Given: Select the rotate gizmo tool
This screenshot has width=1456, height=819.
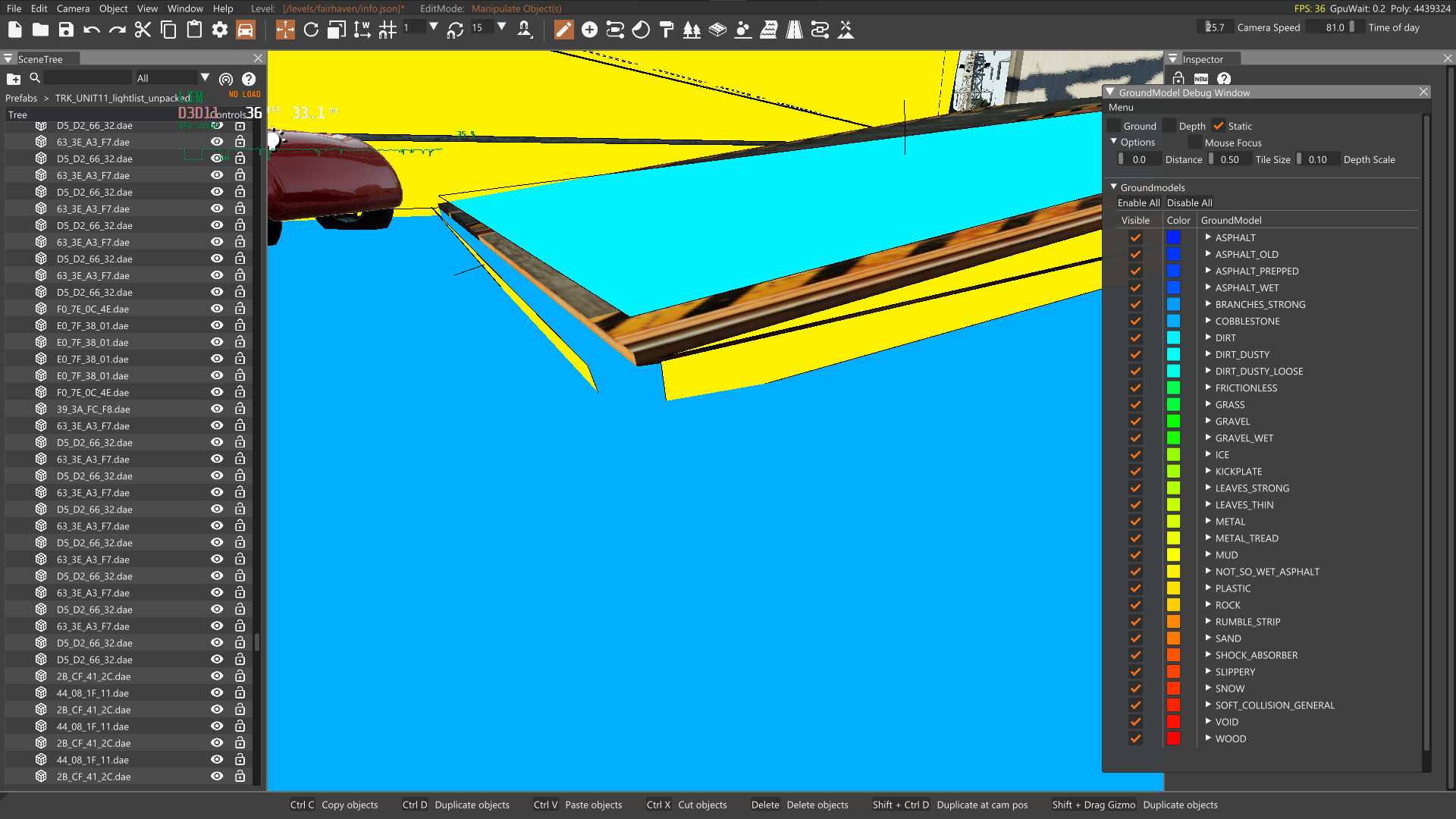Looking at the screenshot, I should tap(311, 30).
